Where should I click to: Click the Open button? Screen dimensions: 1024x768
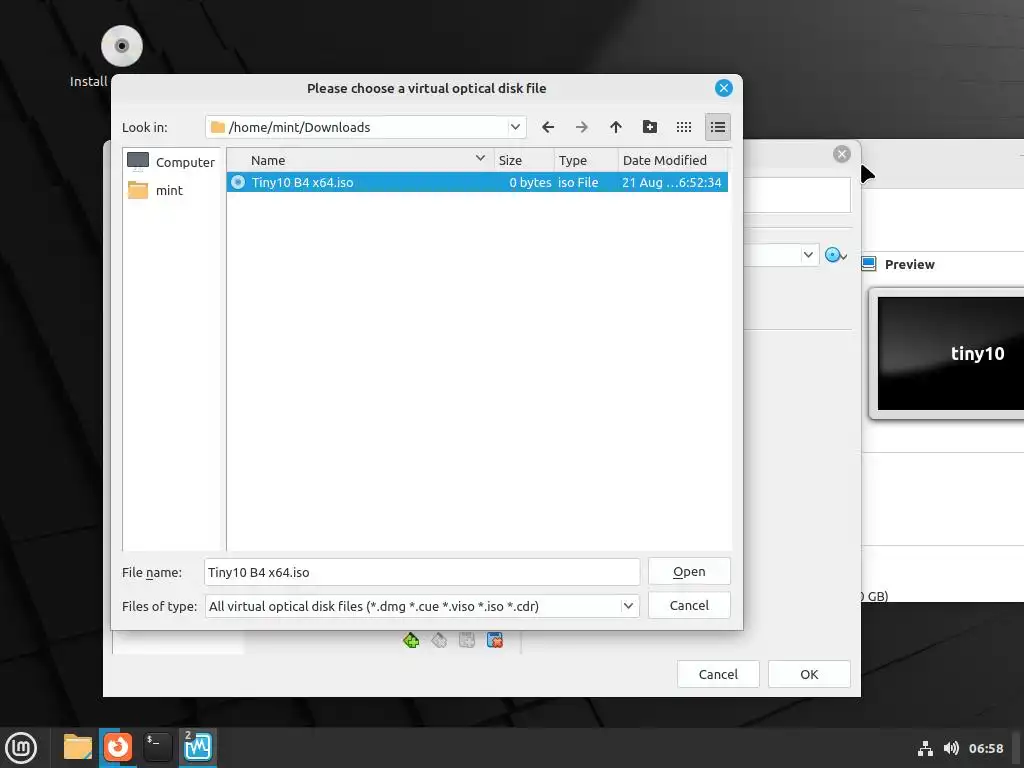click(x=689, y=571)
